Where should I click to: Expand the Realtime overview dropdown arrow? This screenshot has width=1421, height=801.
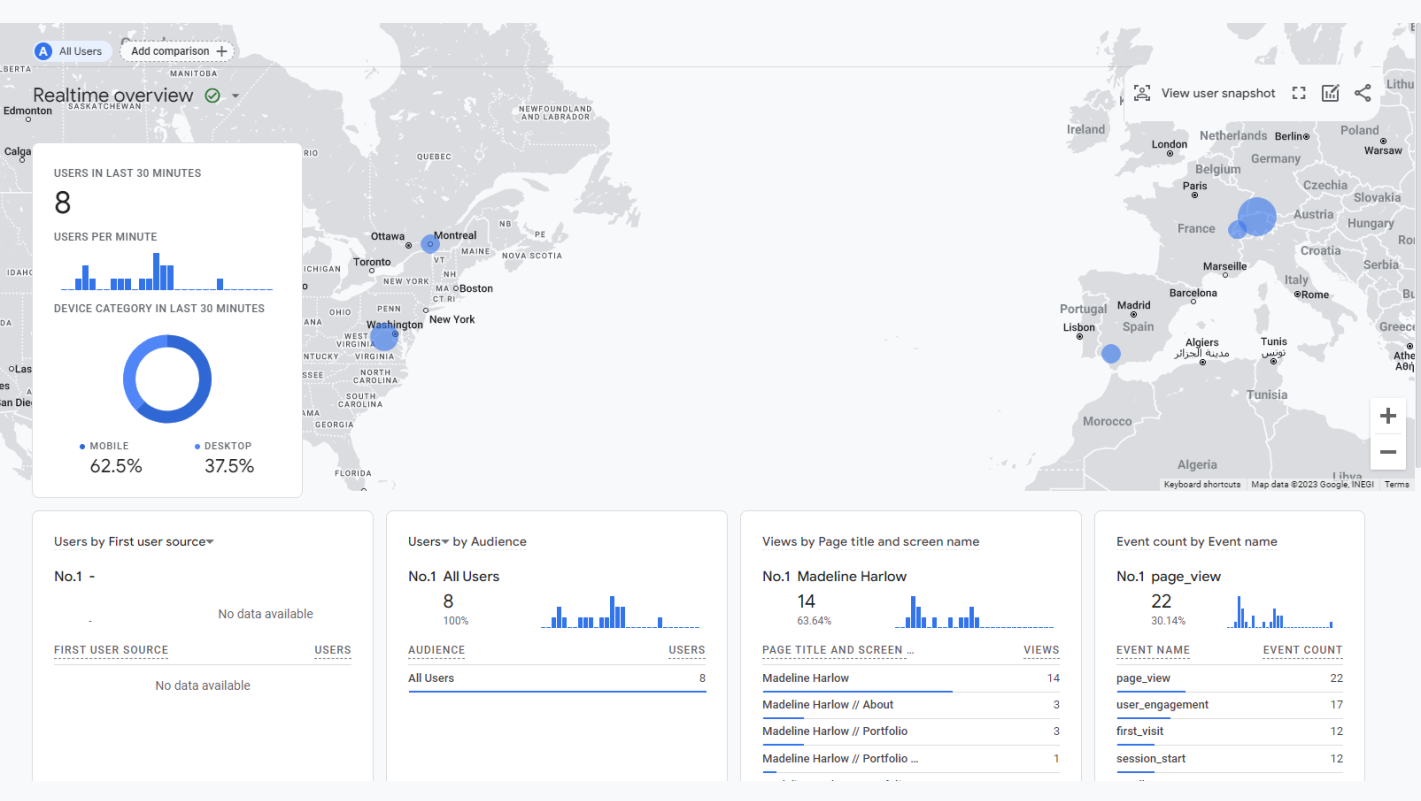click(x=236, y=96)
